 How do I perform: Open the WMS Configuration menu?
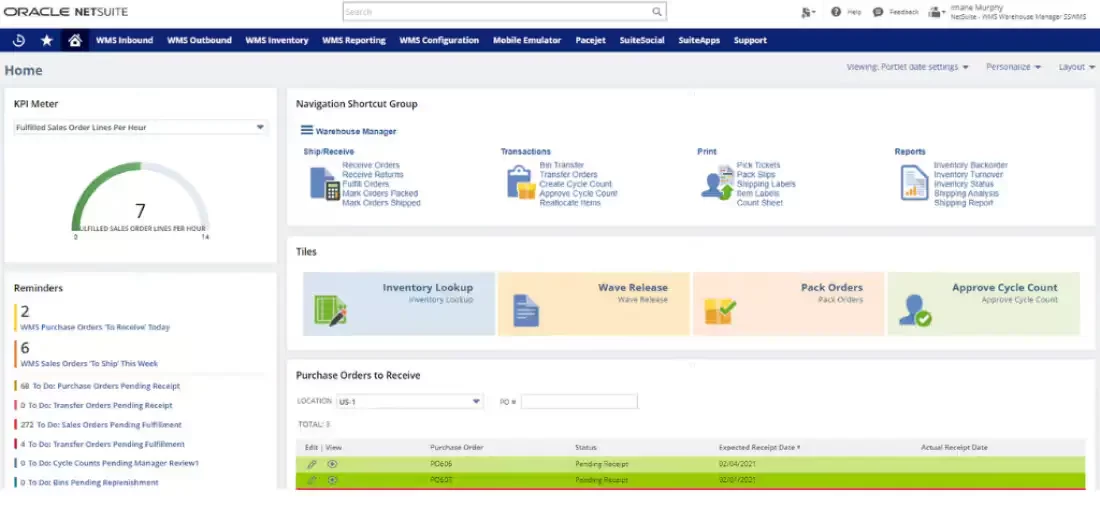439,40
